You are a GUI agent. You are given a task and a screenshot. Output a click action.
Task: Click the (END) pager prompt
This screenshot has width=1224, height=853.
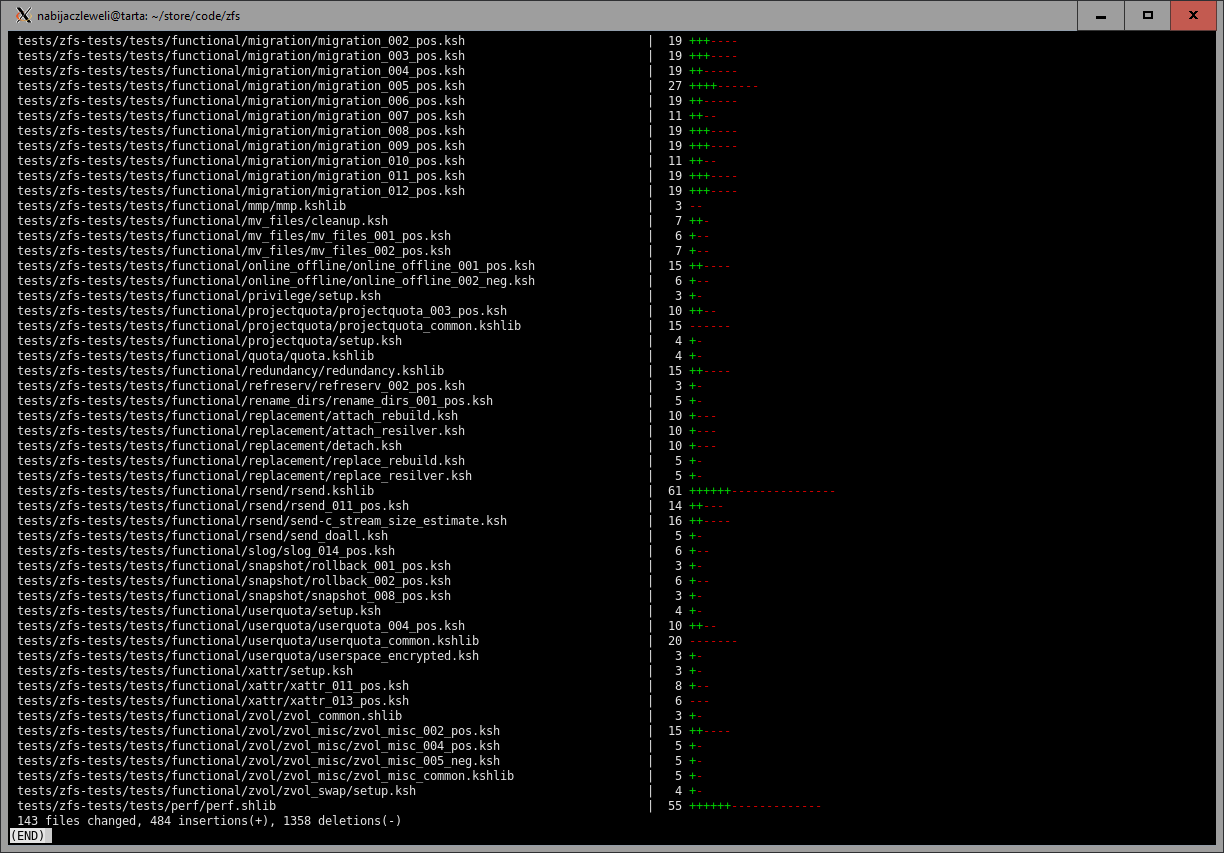point(31,836)
